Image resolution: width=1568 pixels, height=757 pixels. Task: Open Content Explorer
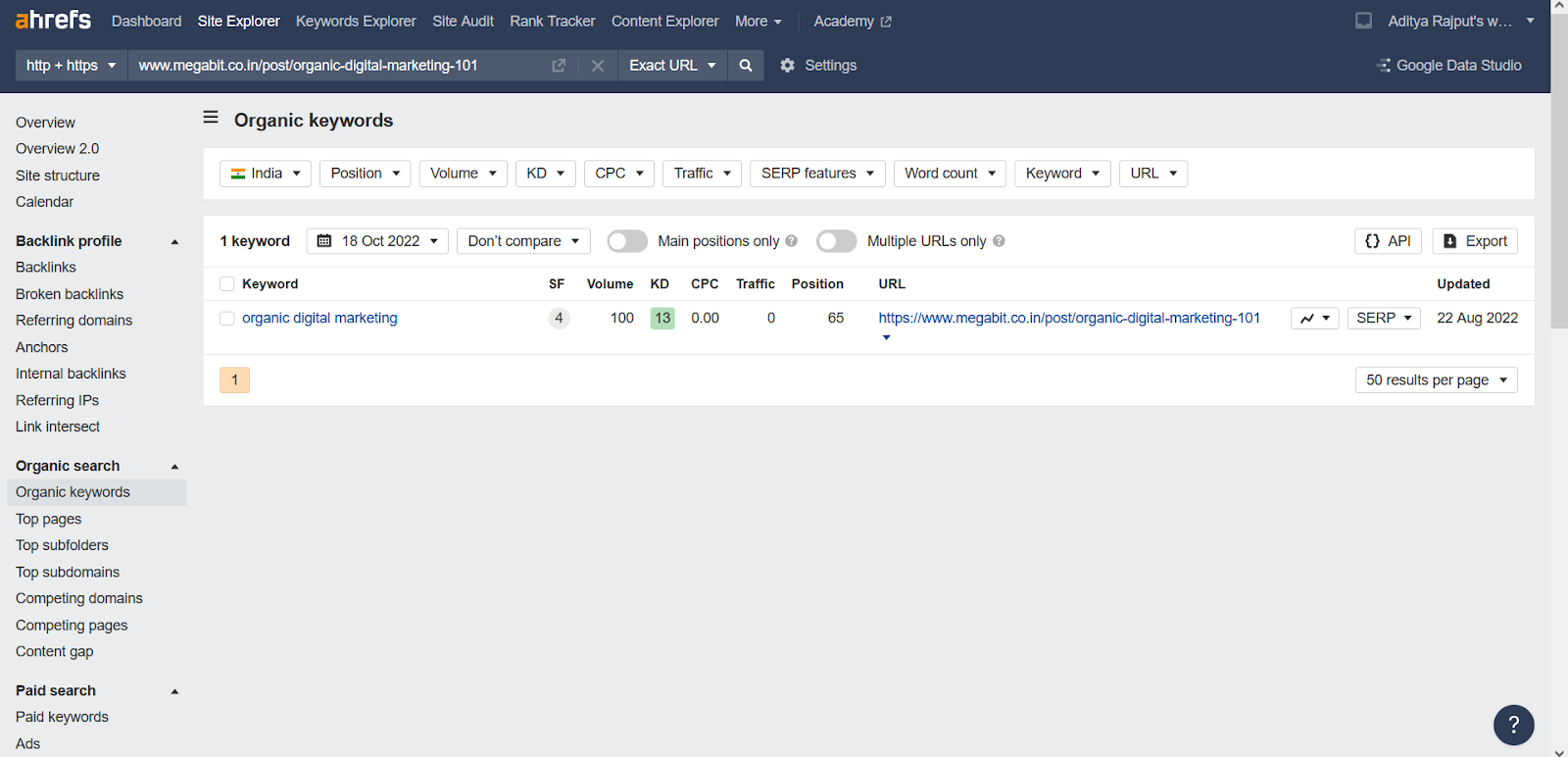pyautogui.click(x=665, y=21)
